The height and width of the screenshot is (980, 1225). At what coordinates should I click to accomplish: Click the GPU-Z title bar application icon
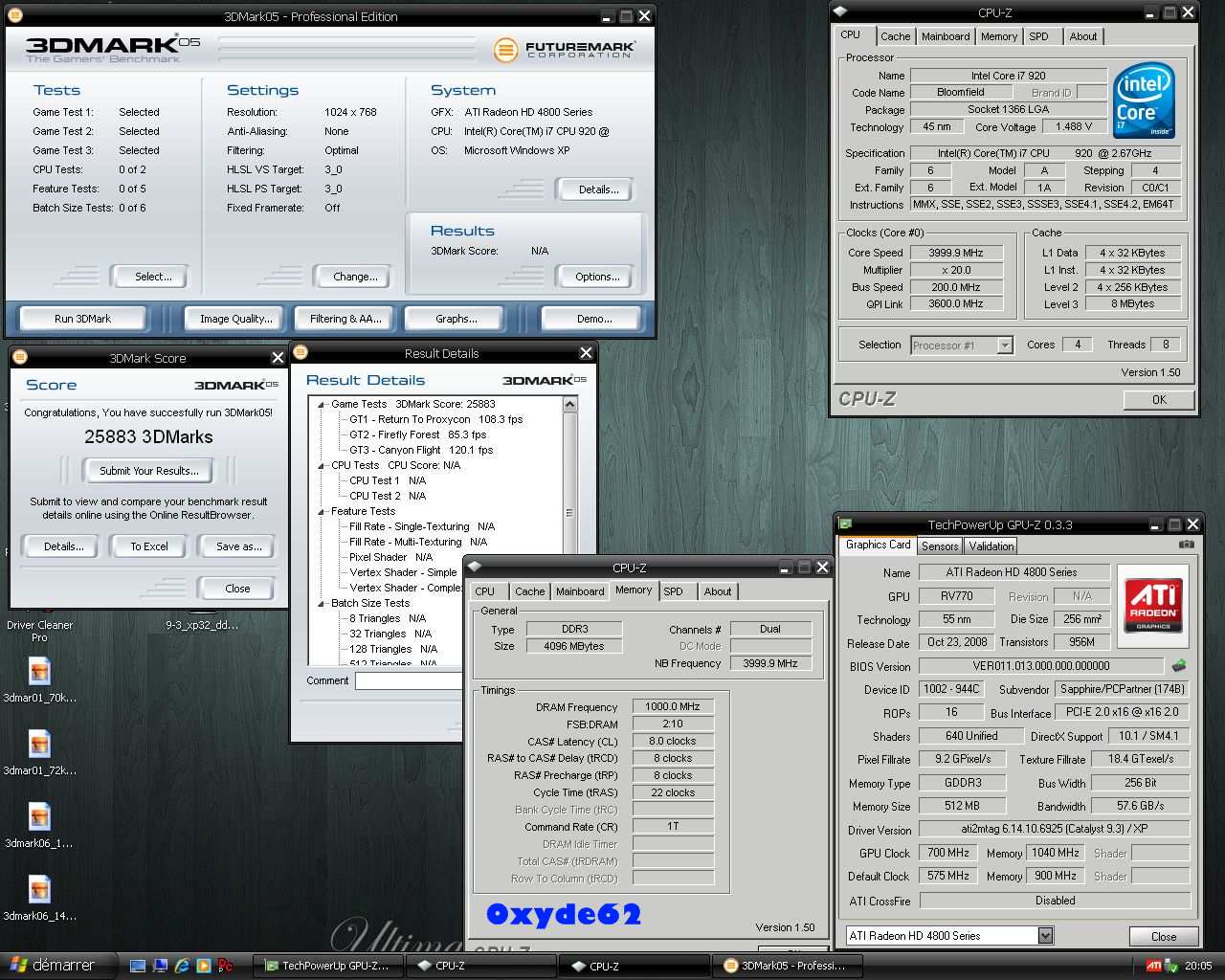click(846, 524)
